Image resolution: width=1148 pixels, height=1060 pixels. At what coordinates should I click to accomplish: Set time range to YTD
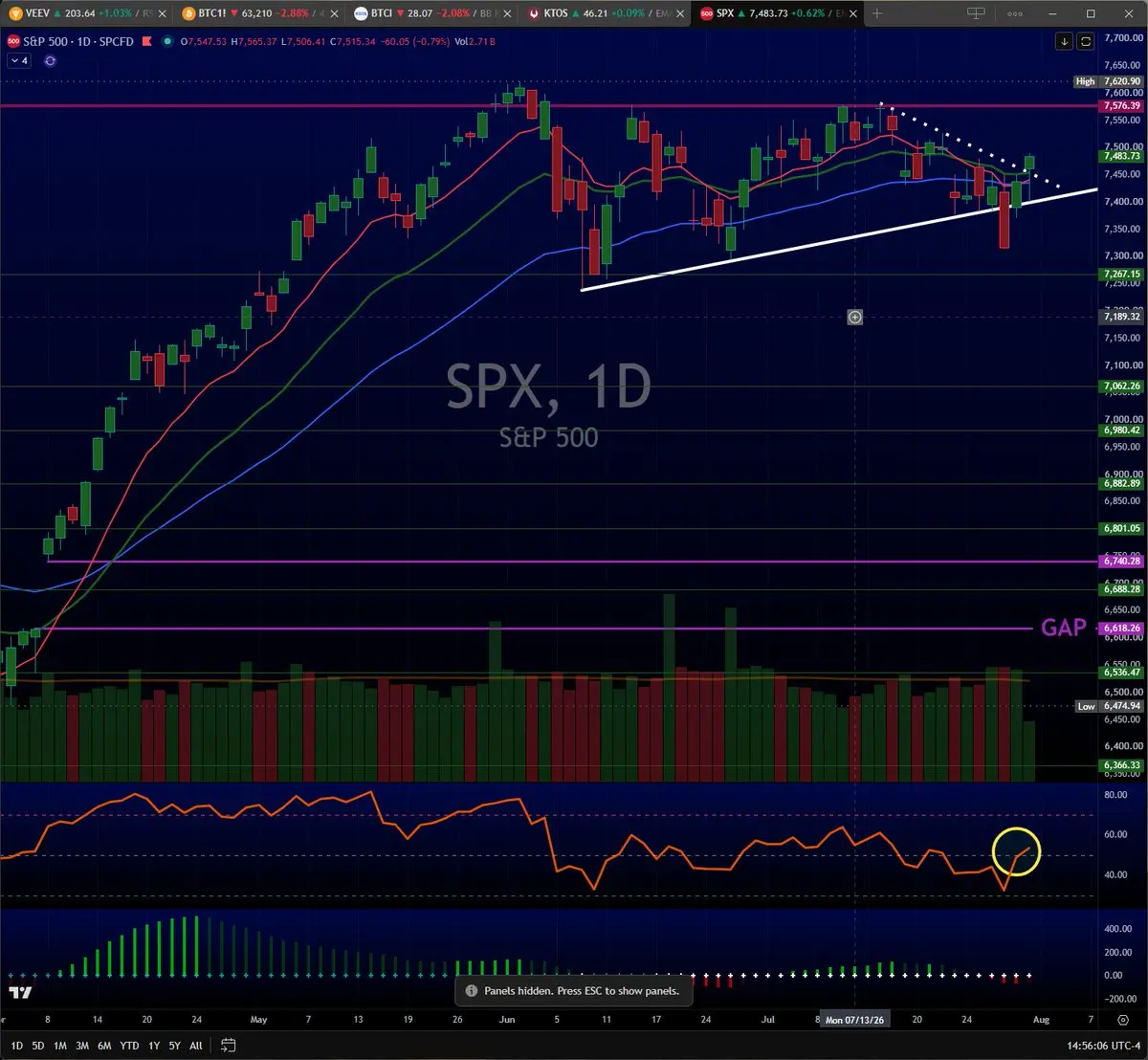(129, 1046)
